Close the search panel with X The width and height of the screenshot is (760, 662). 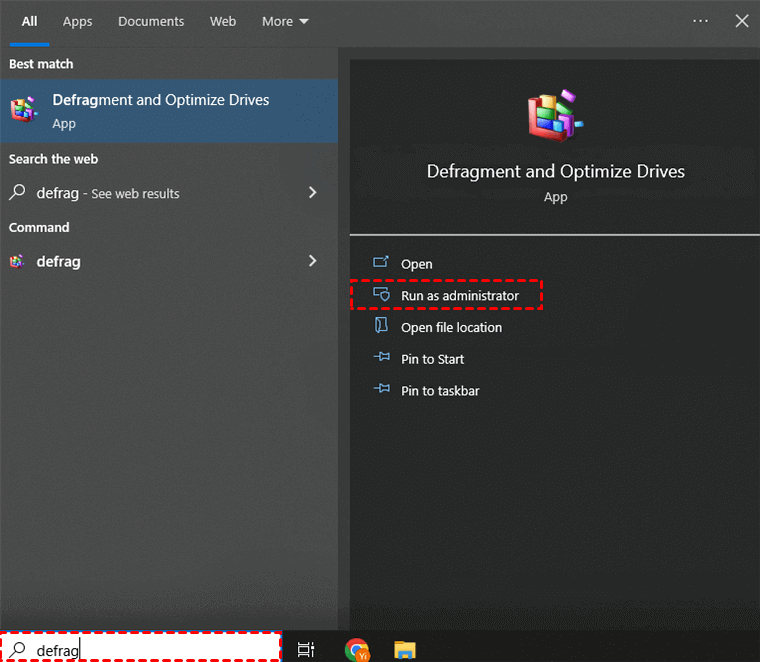tap(742, 21)
